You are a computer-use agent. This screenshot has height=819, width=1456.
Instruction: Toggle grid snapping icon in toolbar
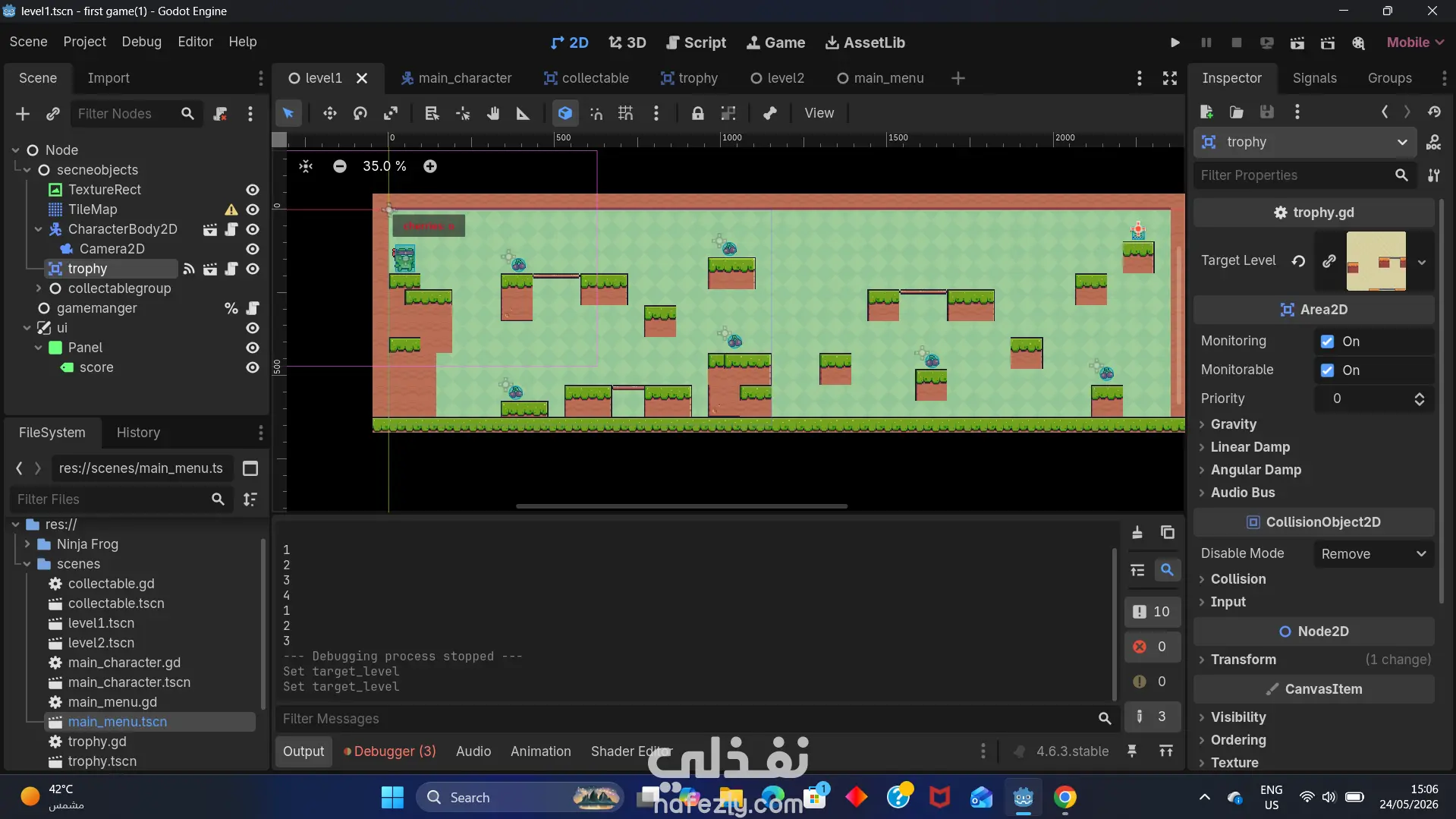(x=625, y=113)
